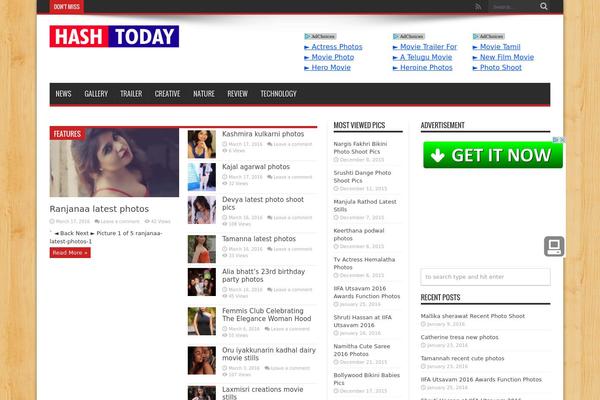This screenshot has width=600, height=400.
Task: Open the Gallery menu item
Action: [x=96, y=94]
